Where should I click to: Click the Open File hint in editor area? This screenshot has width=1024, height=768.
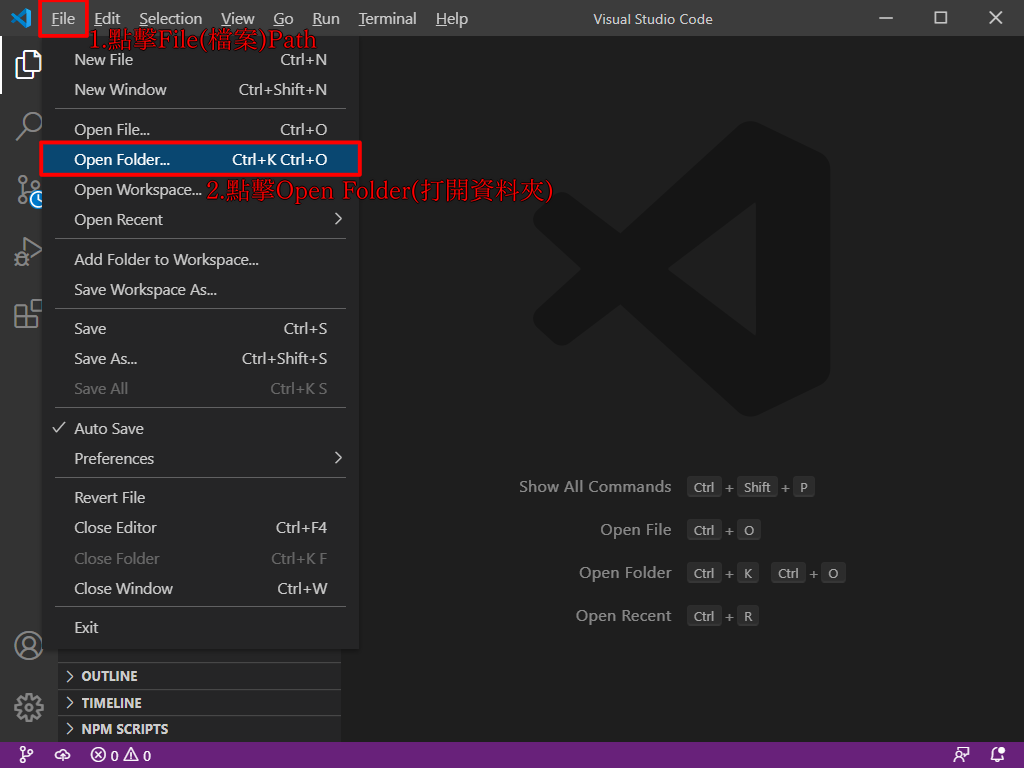(635, 530)
